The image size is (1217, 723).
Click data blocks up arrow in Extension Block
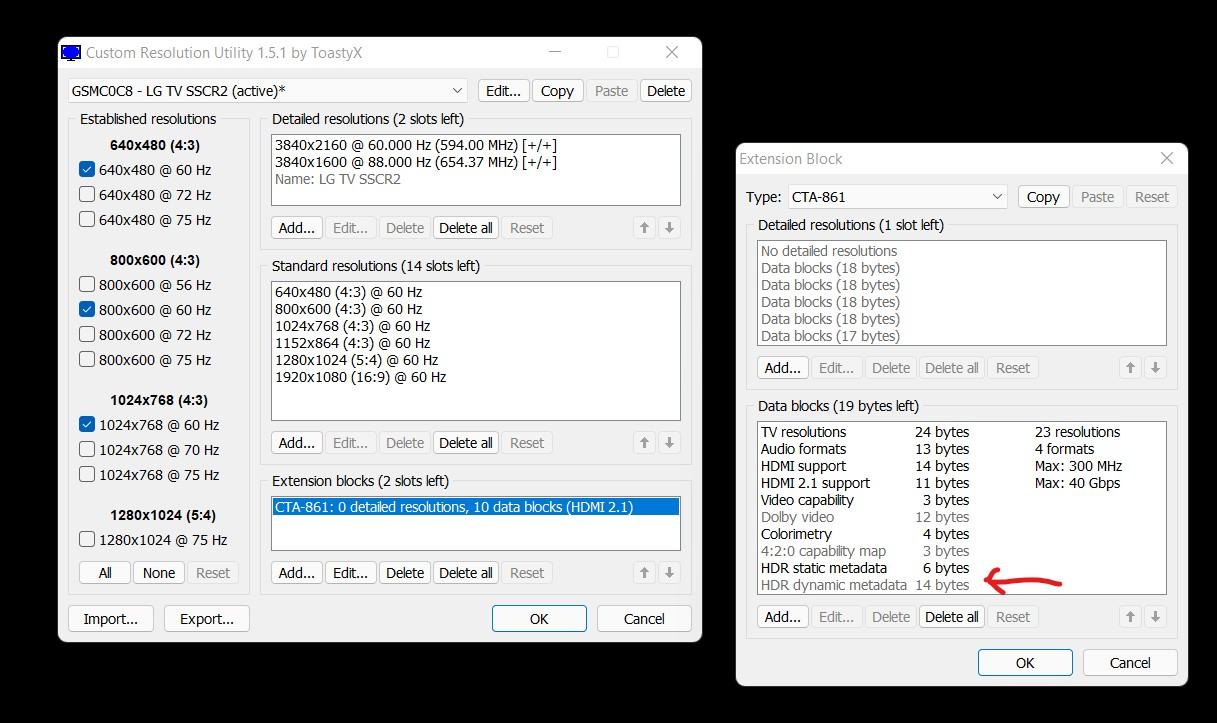coord(1131,617)
